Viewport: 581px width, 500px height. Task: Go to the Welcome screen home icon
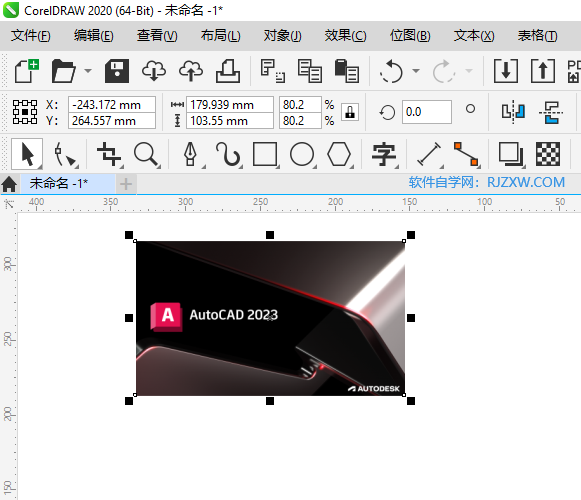(x=9, y=184)
